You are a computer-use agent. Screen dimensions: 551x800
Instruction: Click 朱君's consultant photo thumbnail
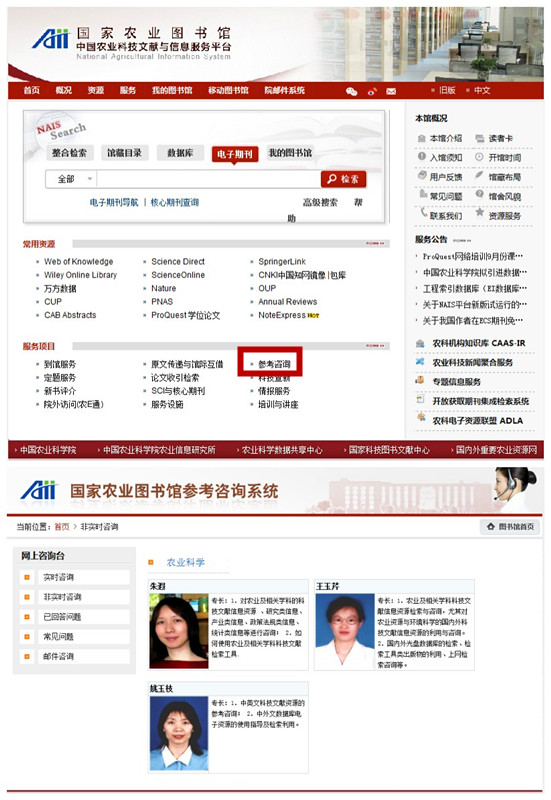coord(179,631)
